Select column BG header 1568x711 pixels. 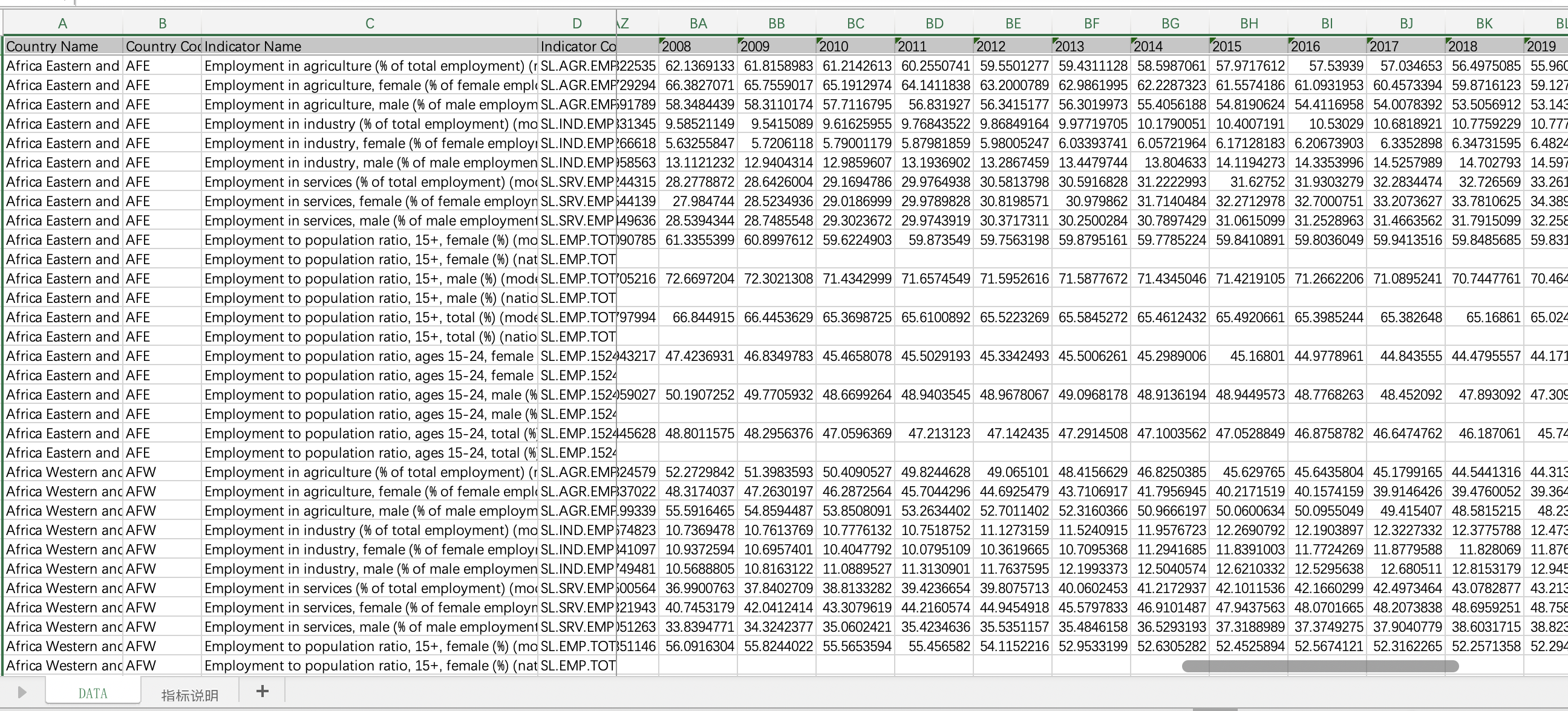pos(1169,24)
